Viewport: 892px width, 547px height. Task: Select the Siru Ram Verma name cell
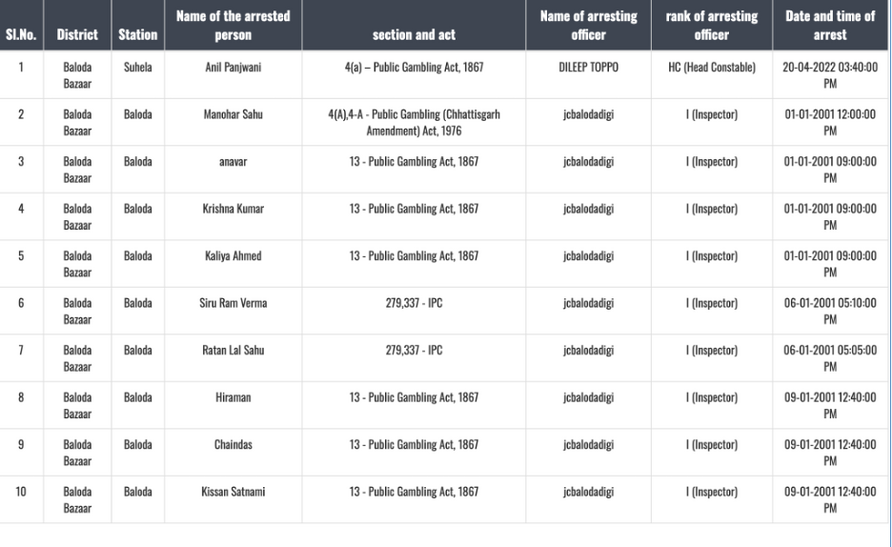coord(233,303)
